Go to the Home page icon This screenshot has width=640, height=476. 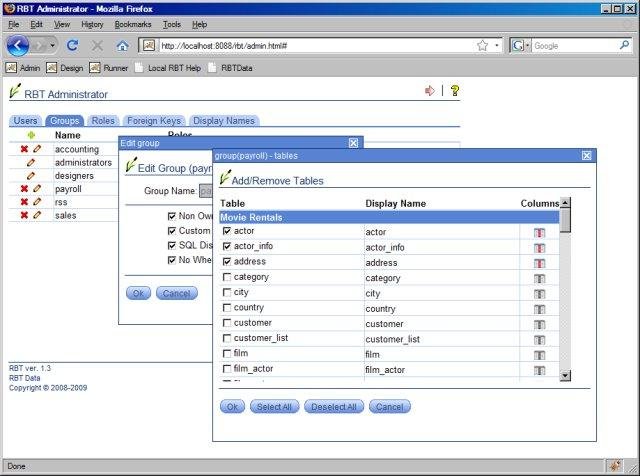tap(122, 46)
